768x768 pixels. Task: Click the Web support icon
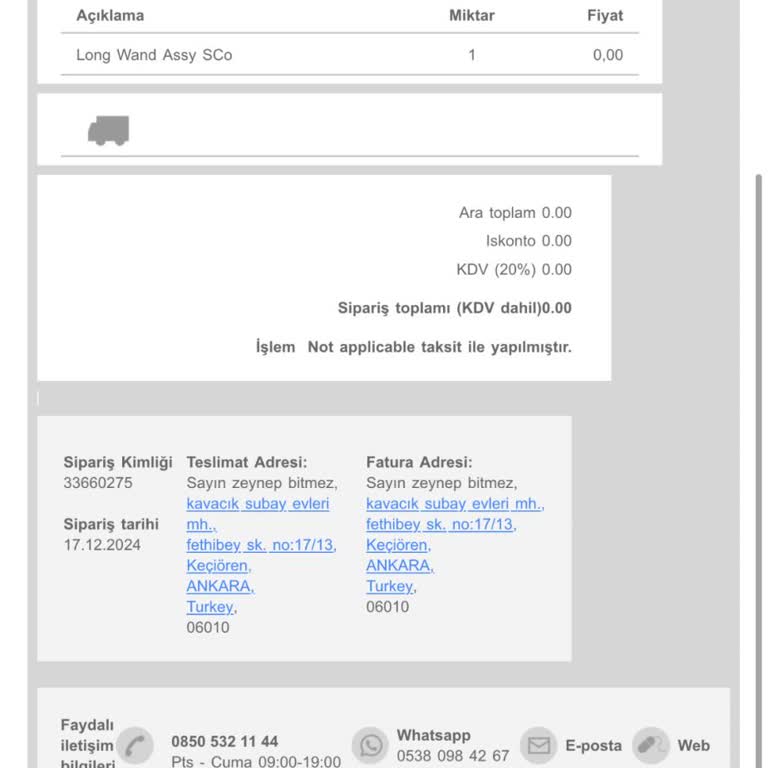(x=651, y=746)
